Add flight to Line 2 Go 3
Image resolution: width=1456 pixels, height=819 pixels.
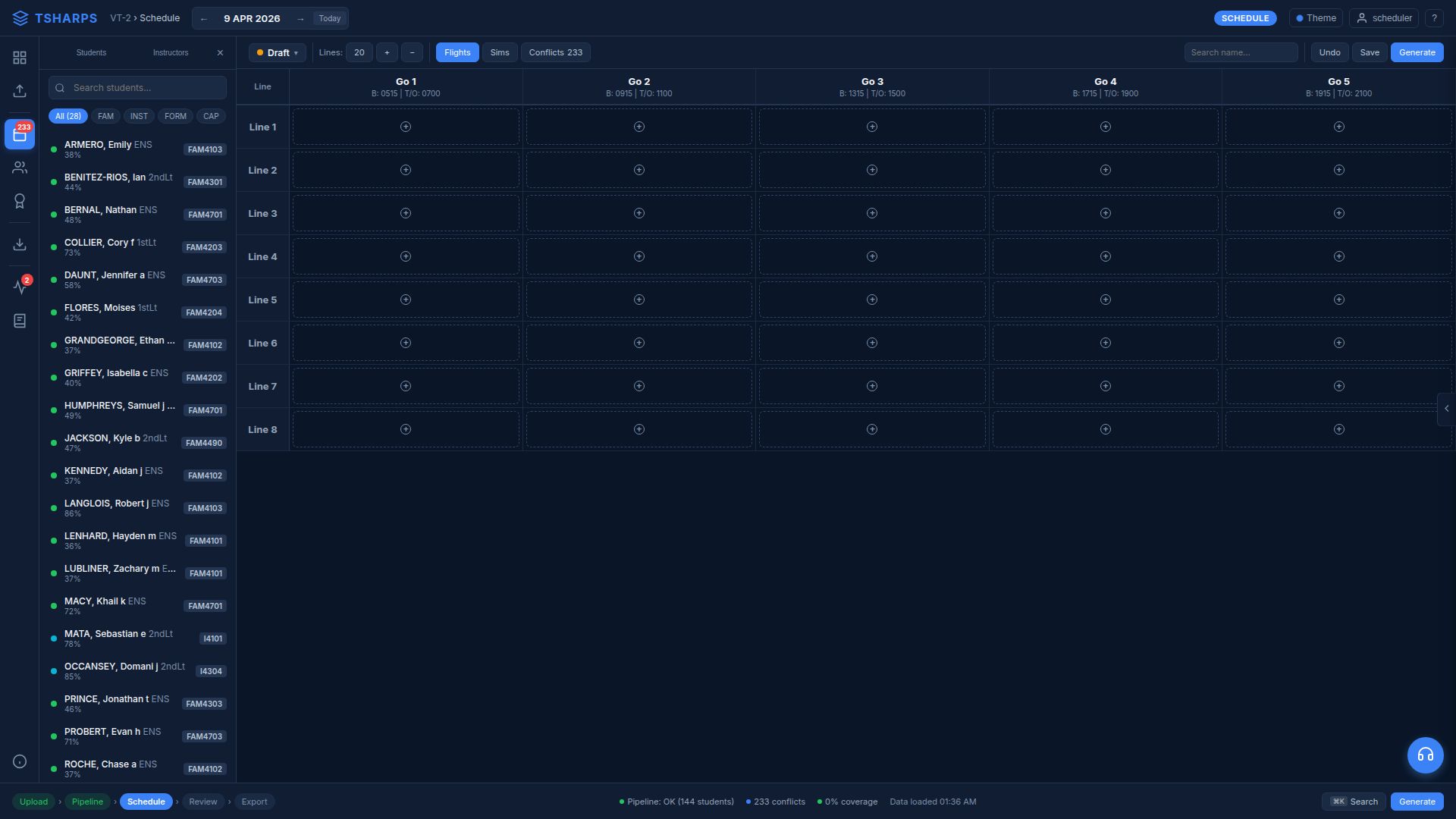pos(872,170)
